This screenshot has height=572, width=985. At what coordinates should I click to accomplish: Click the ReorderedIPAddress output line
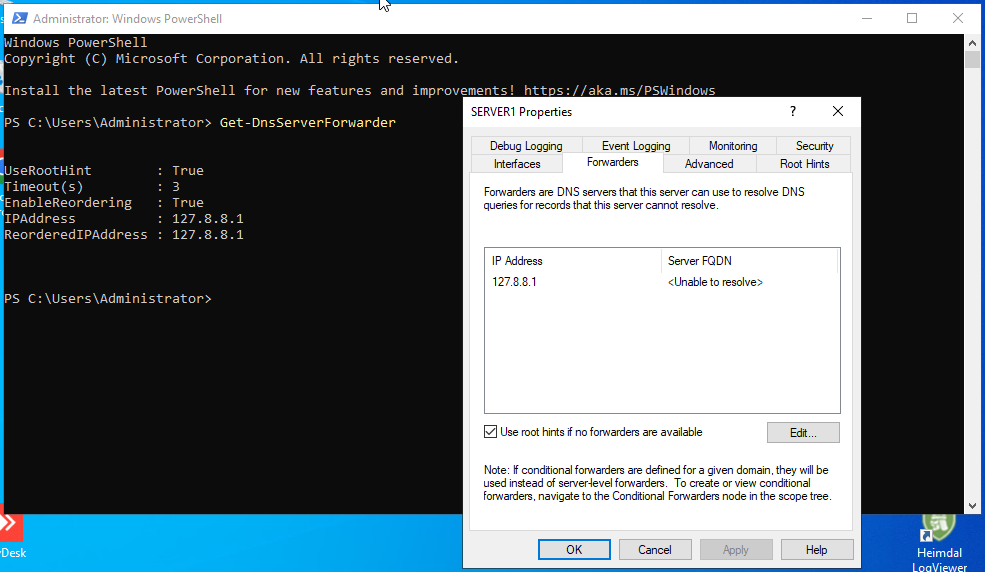(x=124, y=234)
